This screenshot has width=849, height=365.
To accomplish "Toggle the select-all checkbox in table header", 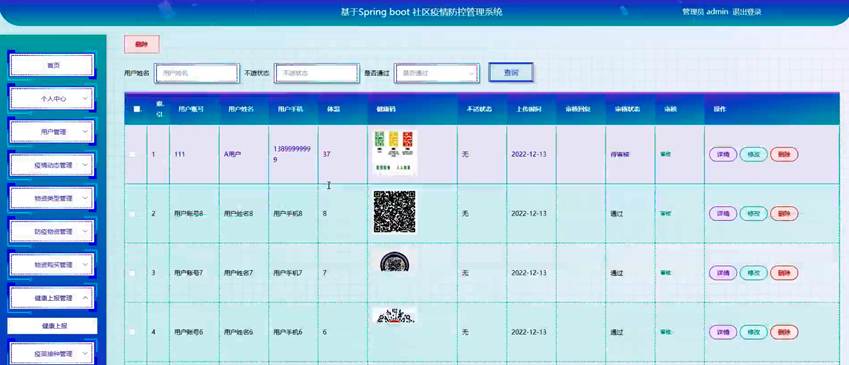I will click(136, 109).
